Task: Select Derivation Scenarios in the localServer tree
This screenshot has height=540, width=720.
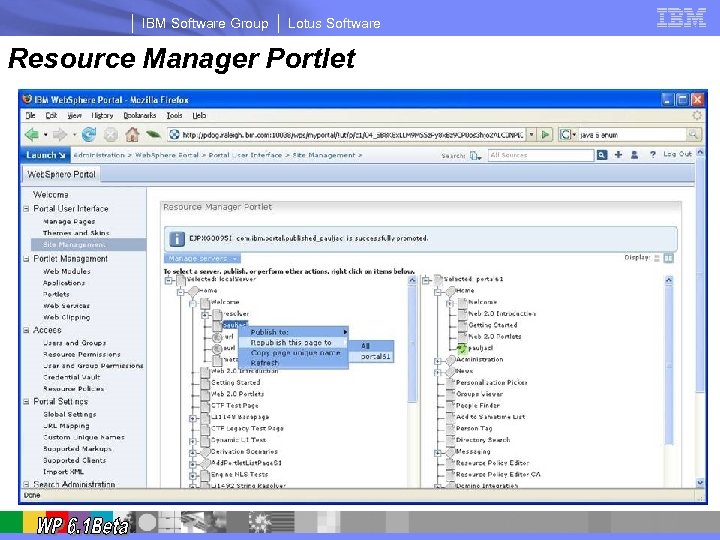Action: (244, 452)
